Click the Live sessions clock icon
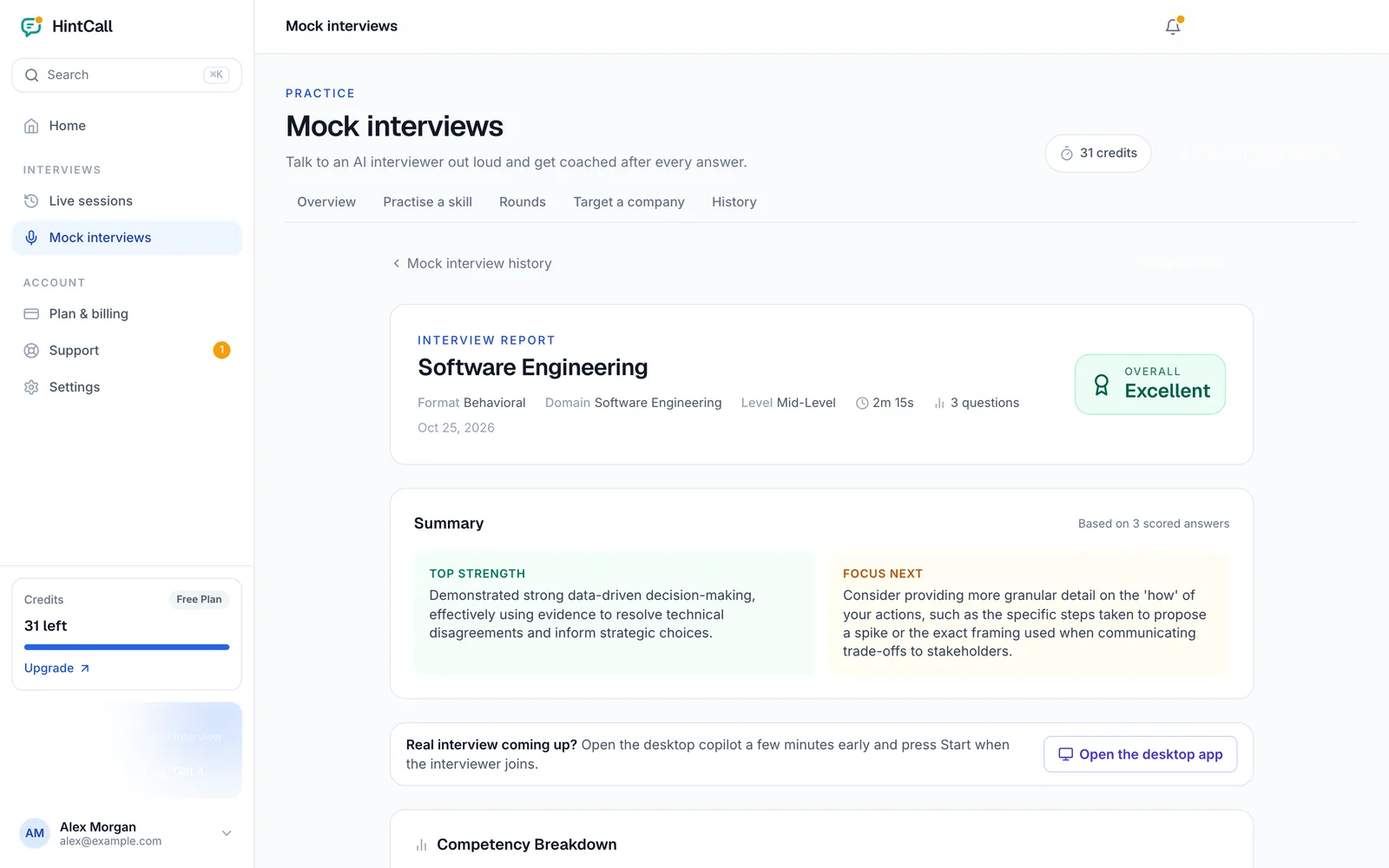1389x868 pixels. (x=31, y=201)
